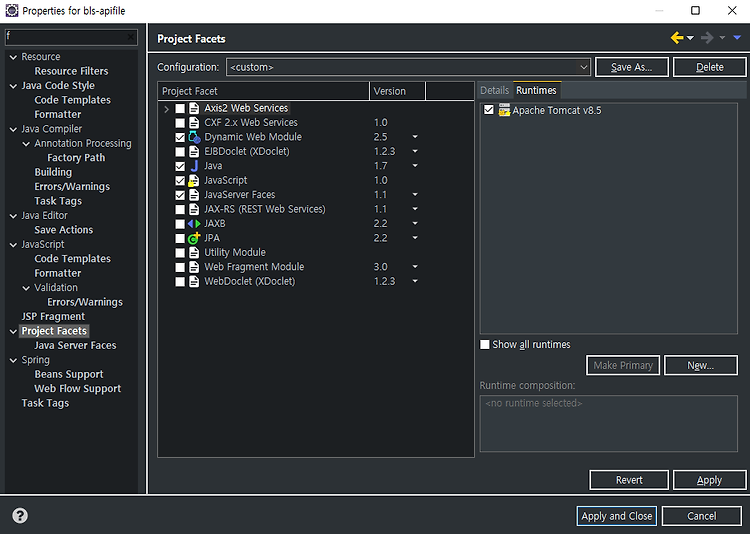Toggle the Apache Tomcat v8.5 runtime checkbox
Image resolution: width=750 pixels, height=534 pixels.
point(488,110)
